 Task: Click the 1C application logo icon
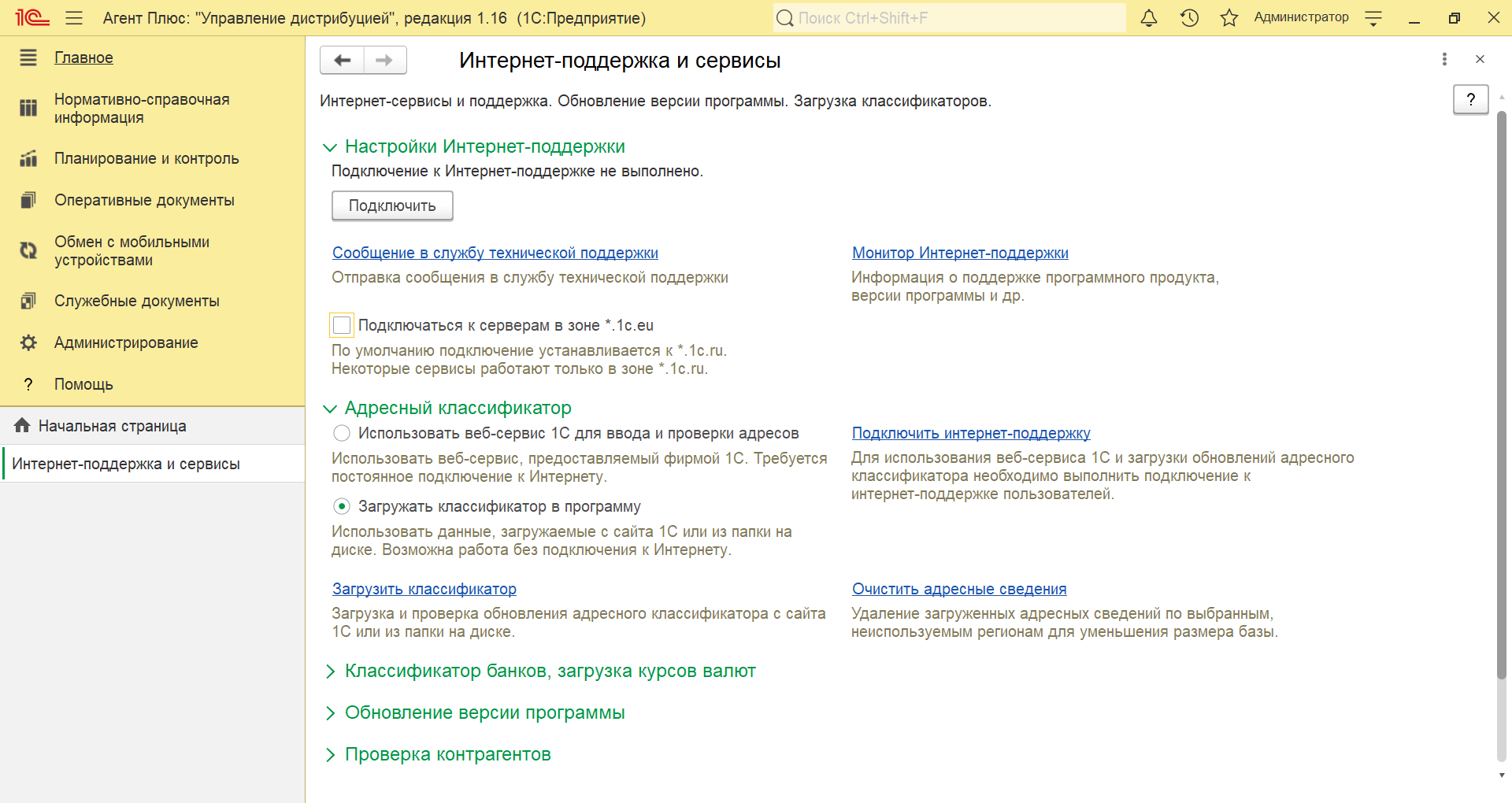pos(31,17)
